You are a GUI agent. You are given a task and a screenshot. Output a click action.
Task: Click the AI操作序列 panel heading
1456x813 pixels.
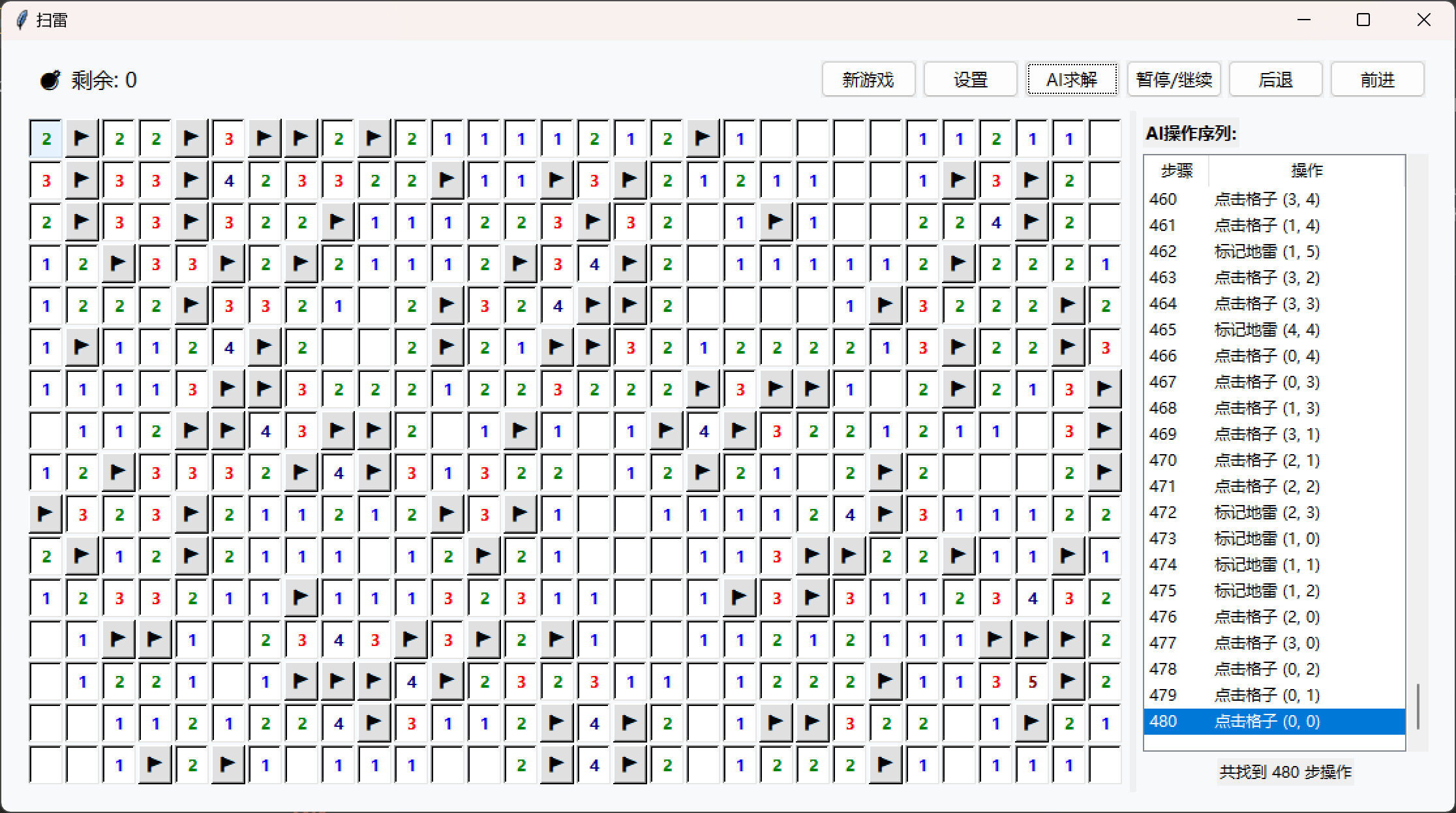(x=1191, y=134)
